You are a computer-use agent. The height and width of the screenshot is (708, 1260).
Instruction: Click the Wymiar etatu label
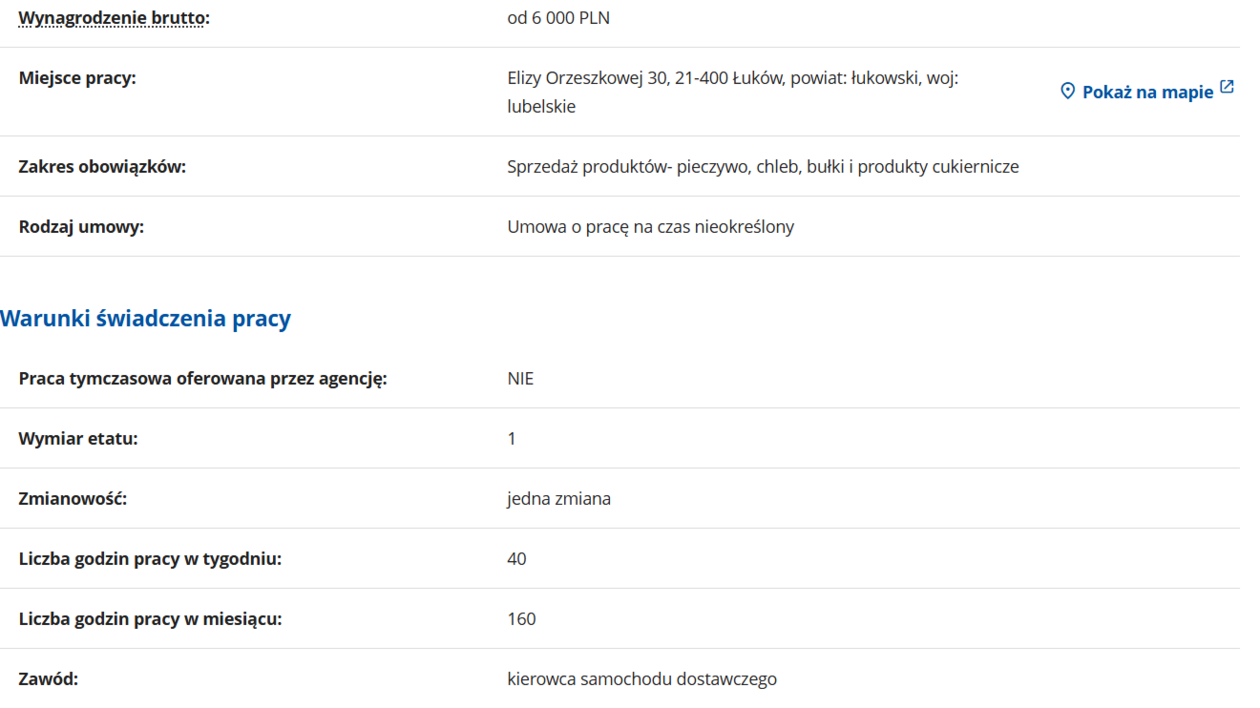(x=78, y=439)
